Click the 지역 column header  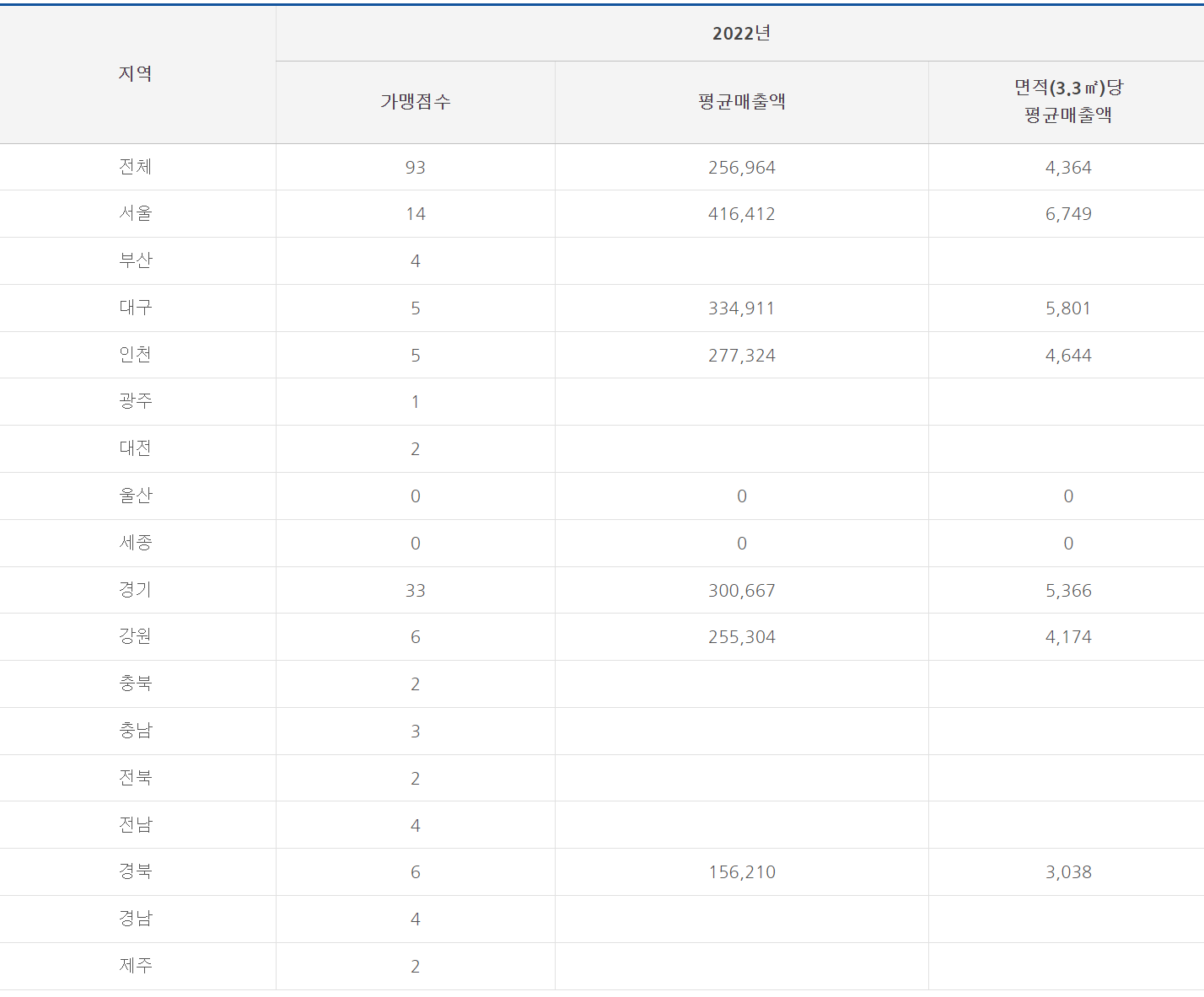tap(136, 74)
